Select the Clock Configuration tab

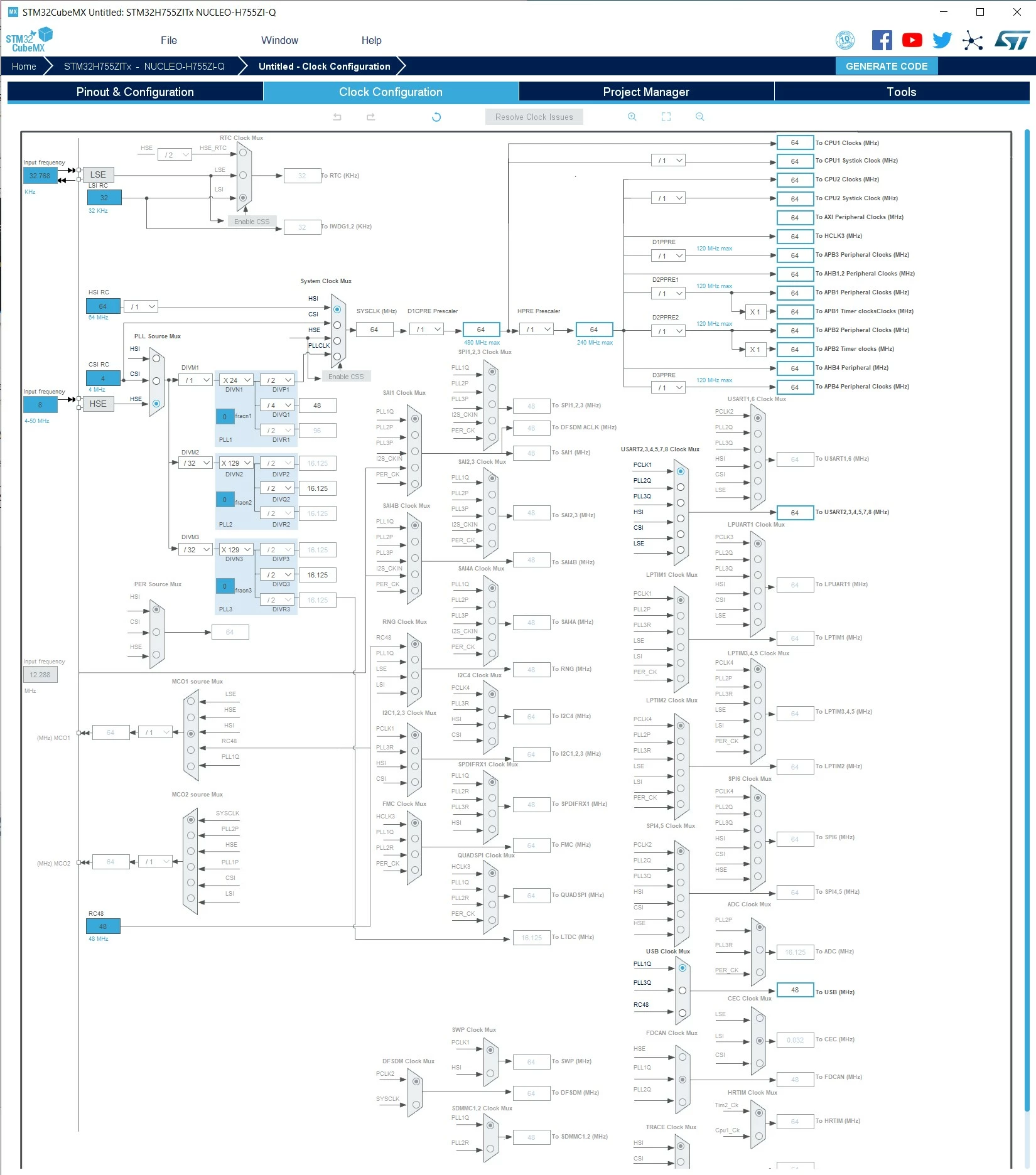[x=391, y=92]
